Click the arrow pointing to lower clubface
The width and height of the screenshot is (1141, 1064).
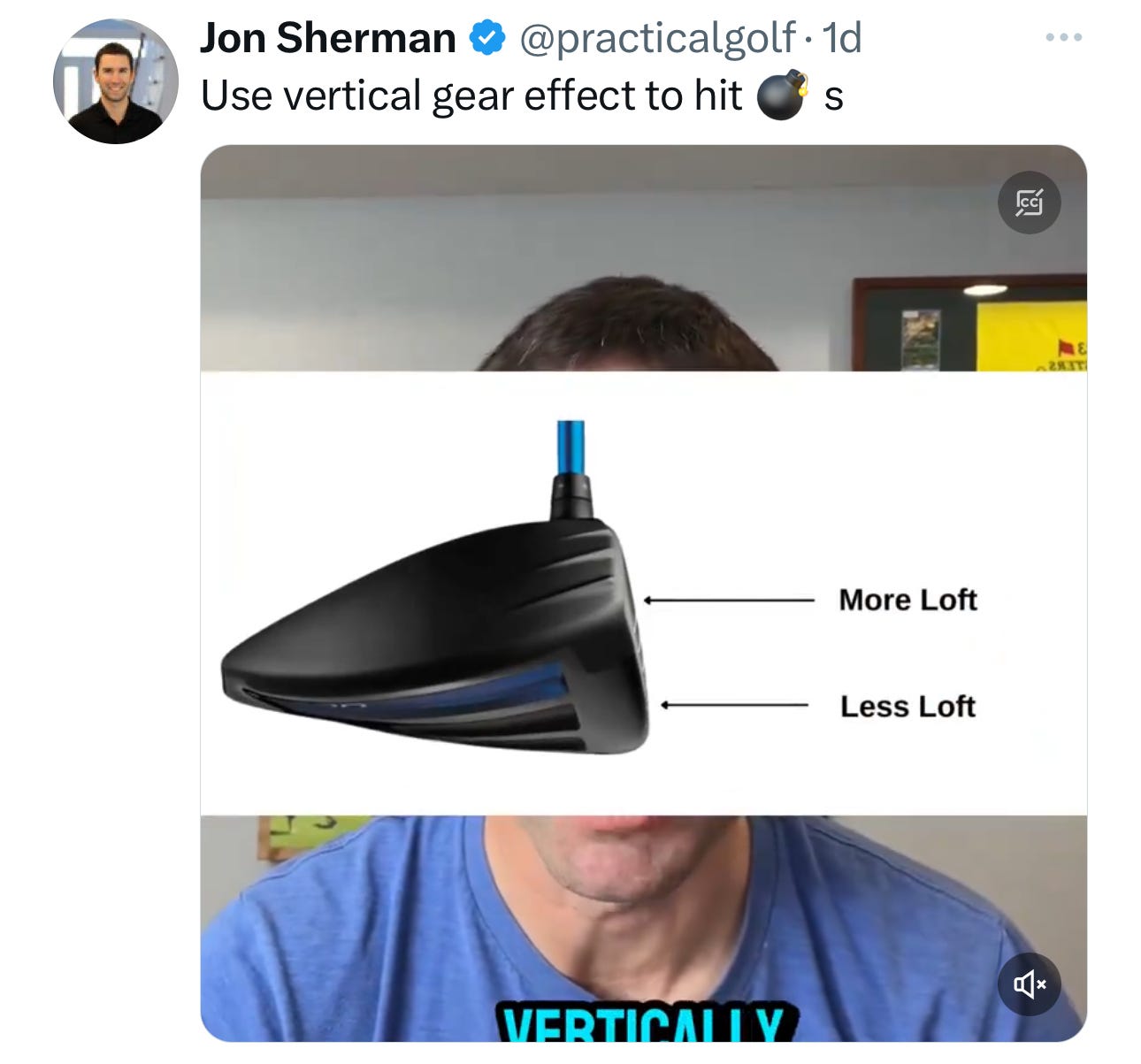[734, 705]
